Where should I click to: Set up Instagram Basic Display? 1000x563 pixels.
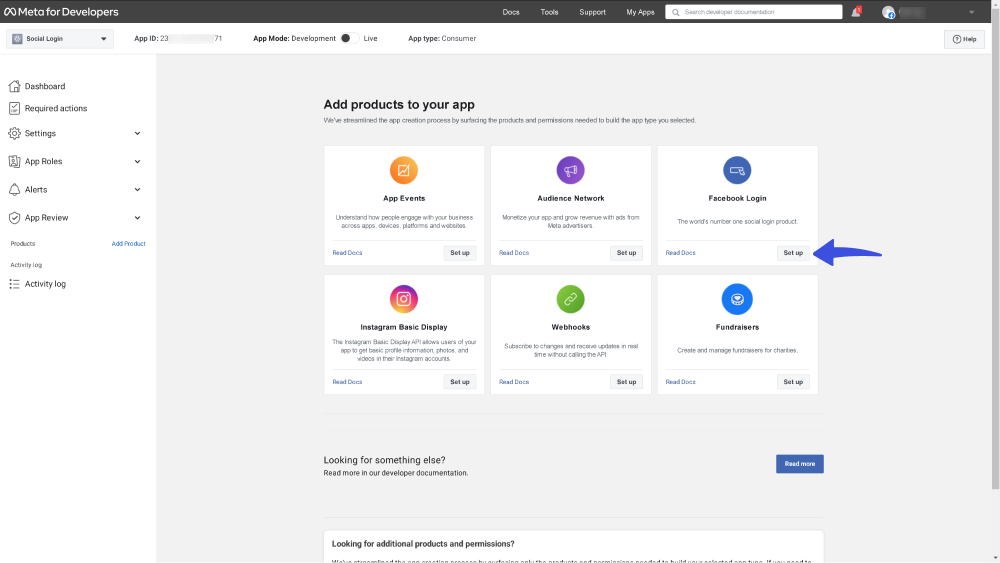coord(460,382)
